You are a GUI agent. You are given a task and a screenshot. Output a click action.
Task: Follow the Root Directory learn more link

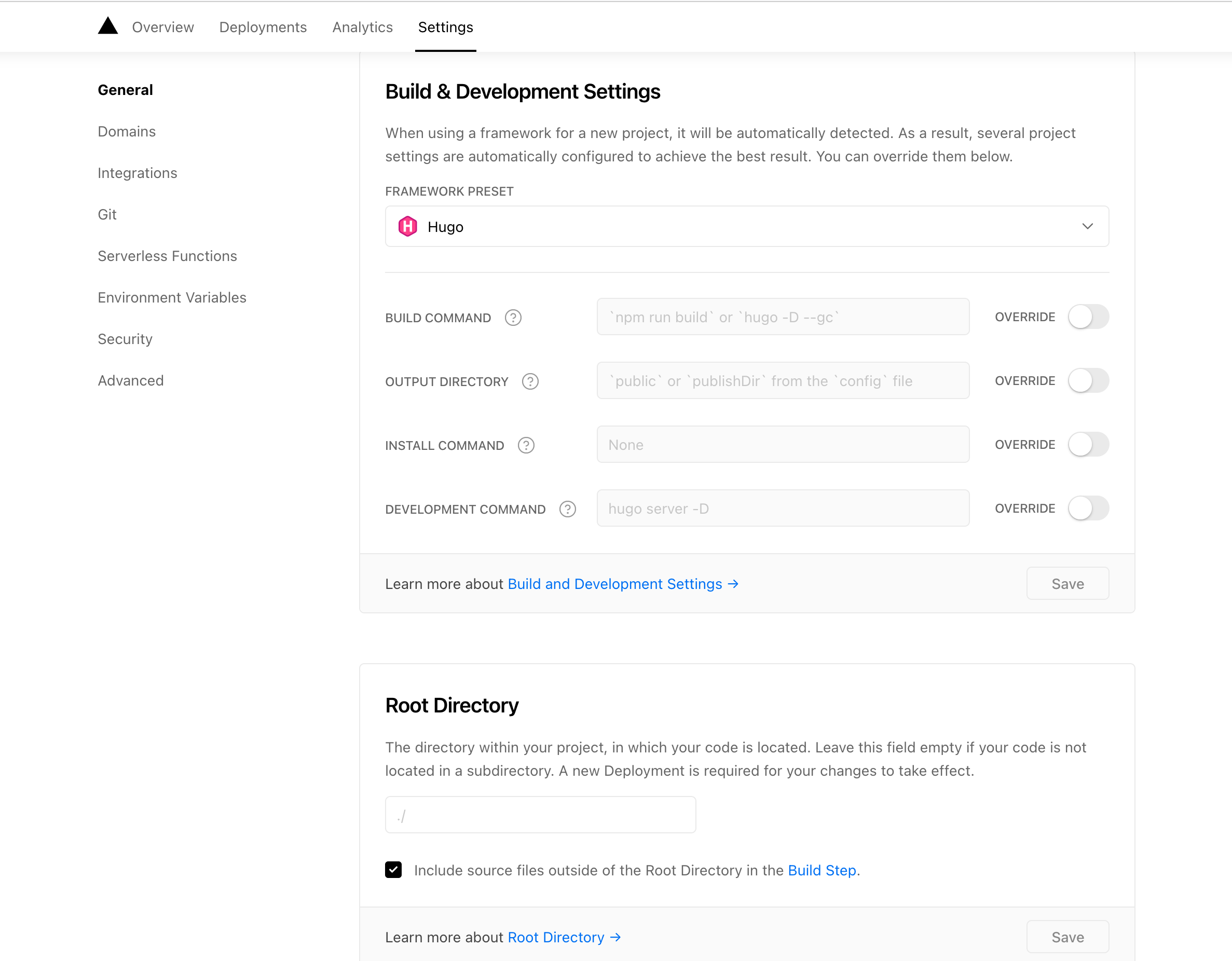point(557,937)
